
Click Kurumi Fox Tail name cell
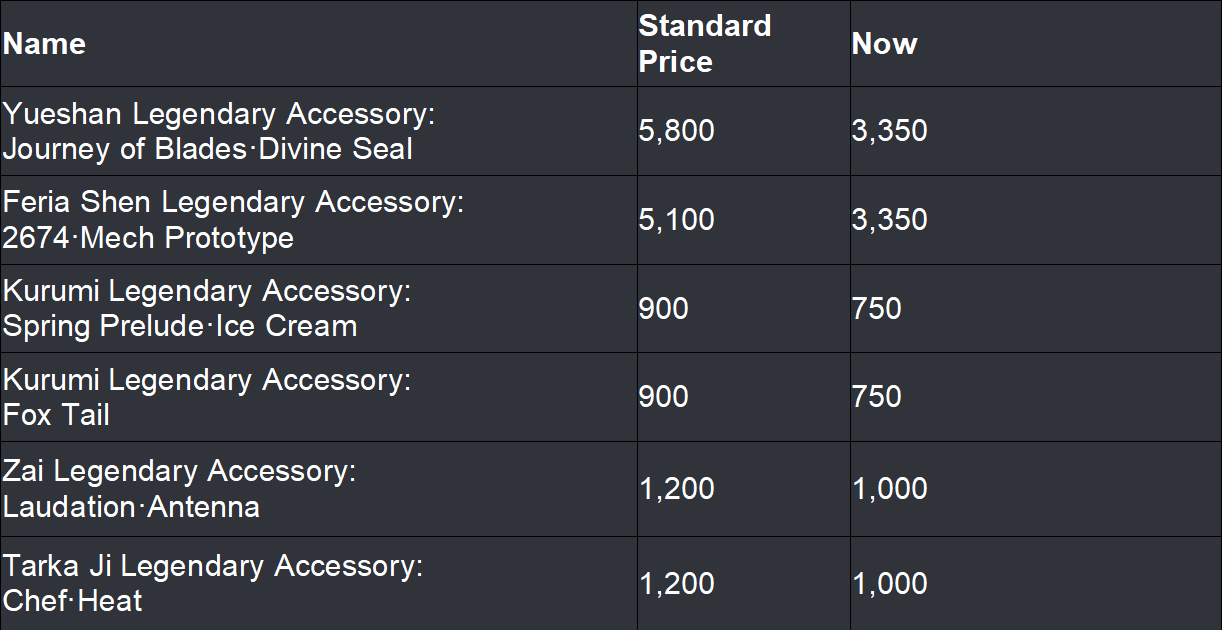pos(207,397)
